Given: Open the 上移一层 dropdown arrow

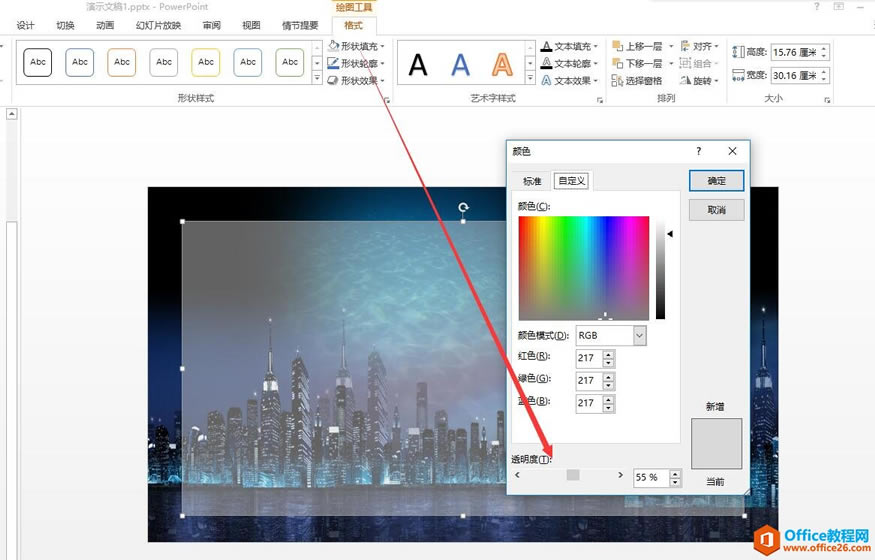Looking at the screenshot, I should [x=671, y=46].
